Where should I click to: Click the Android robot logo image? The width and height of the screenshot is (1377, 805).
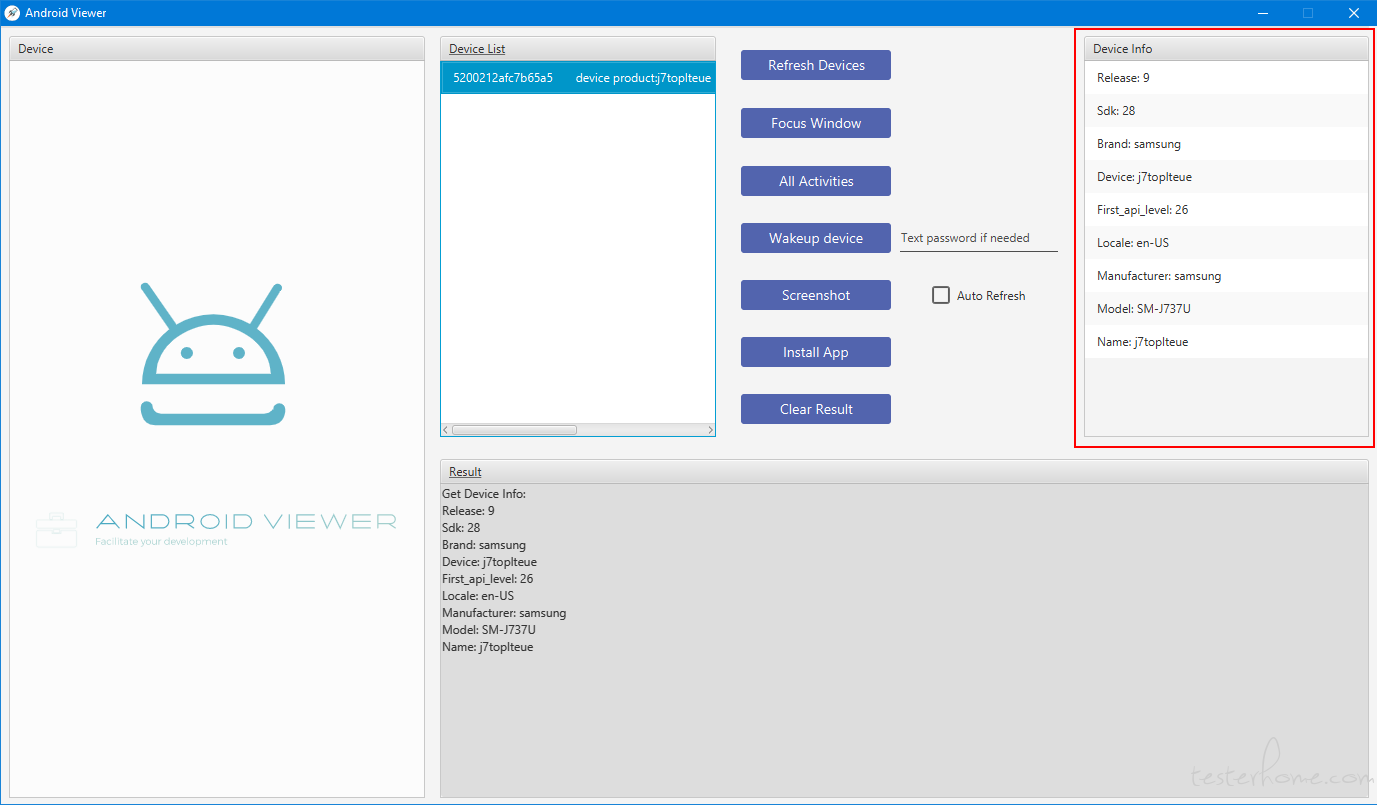pyautogui.click(x=213, y=354)
